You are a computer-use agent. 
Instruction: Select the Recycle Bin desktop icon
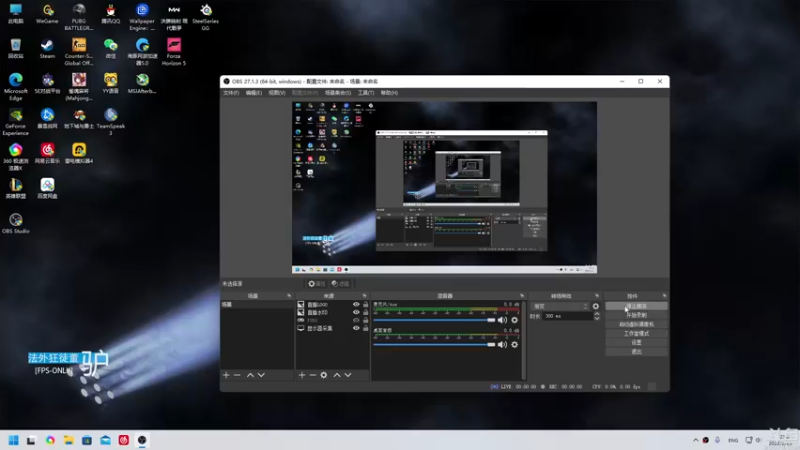[15, 49]
